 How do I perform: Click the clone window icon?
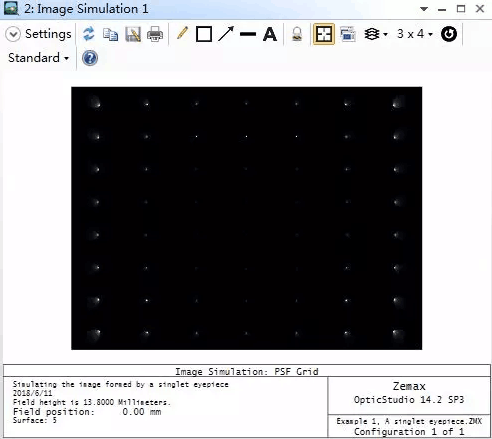tap(348, 34)
